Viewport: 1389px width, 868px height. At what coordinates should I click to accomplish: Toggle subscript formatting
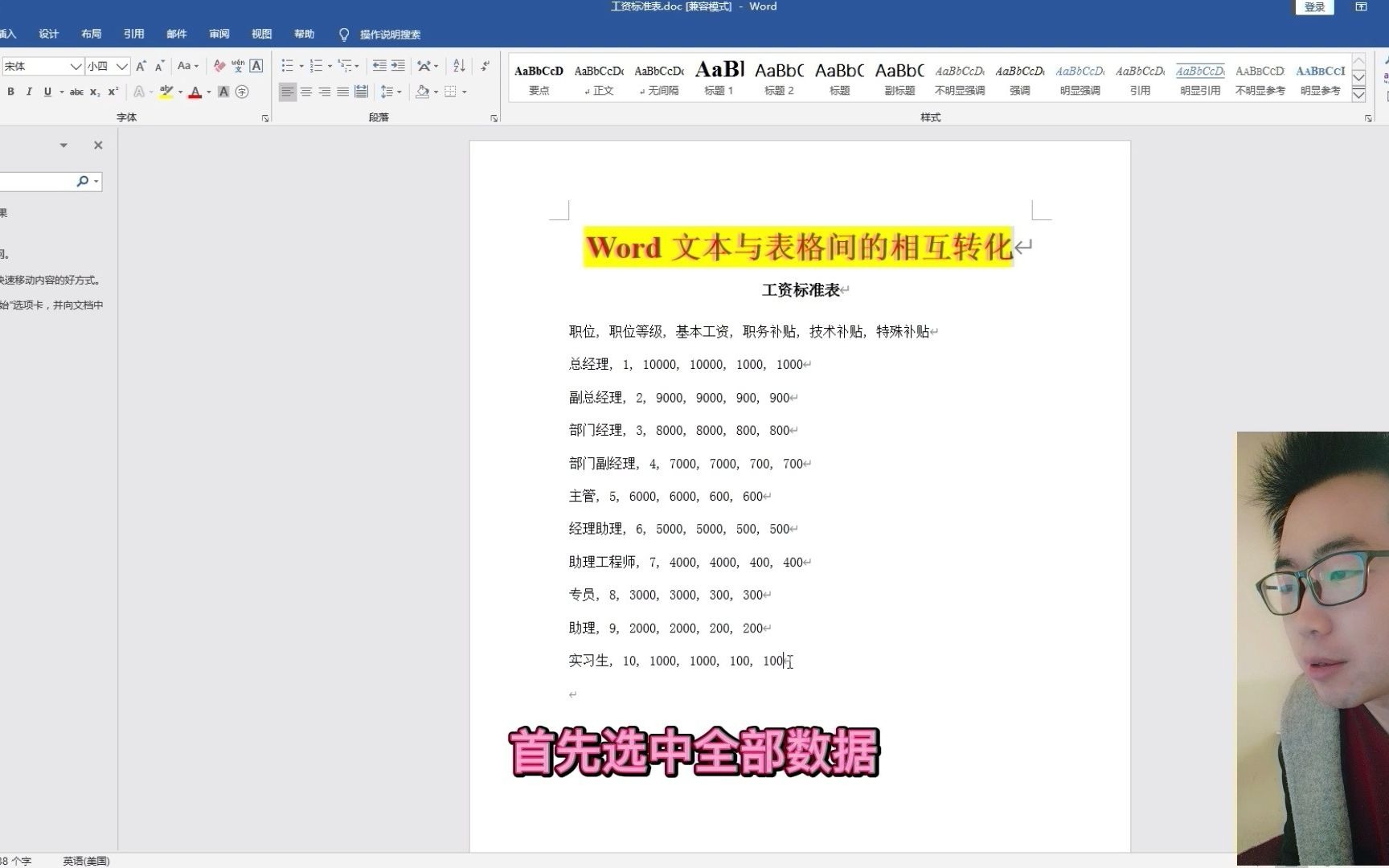[x=95, y=92]
